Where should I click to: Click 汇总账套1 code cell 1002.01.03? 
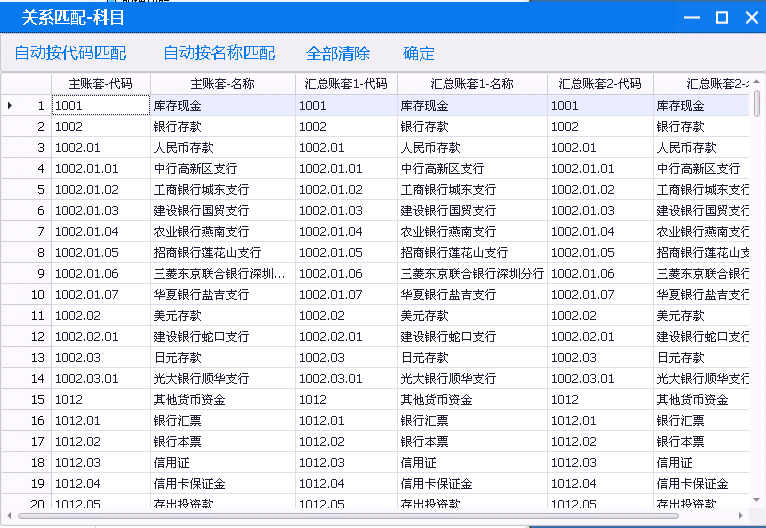[x=346, y=211]
